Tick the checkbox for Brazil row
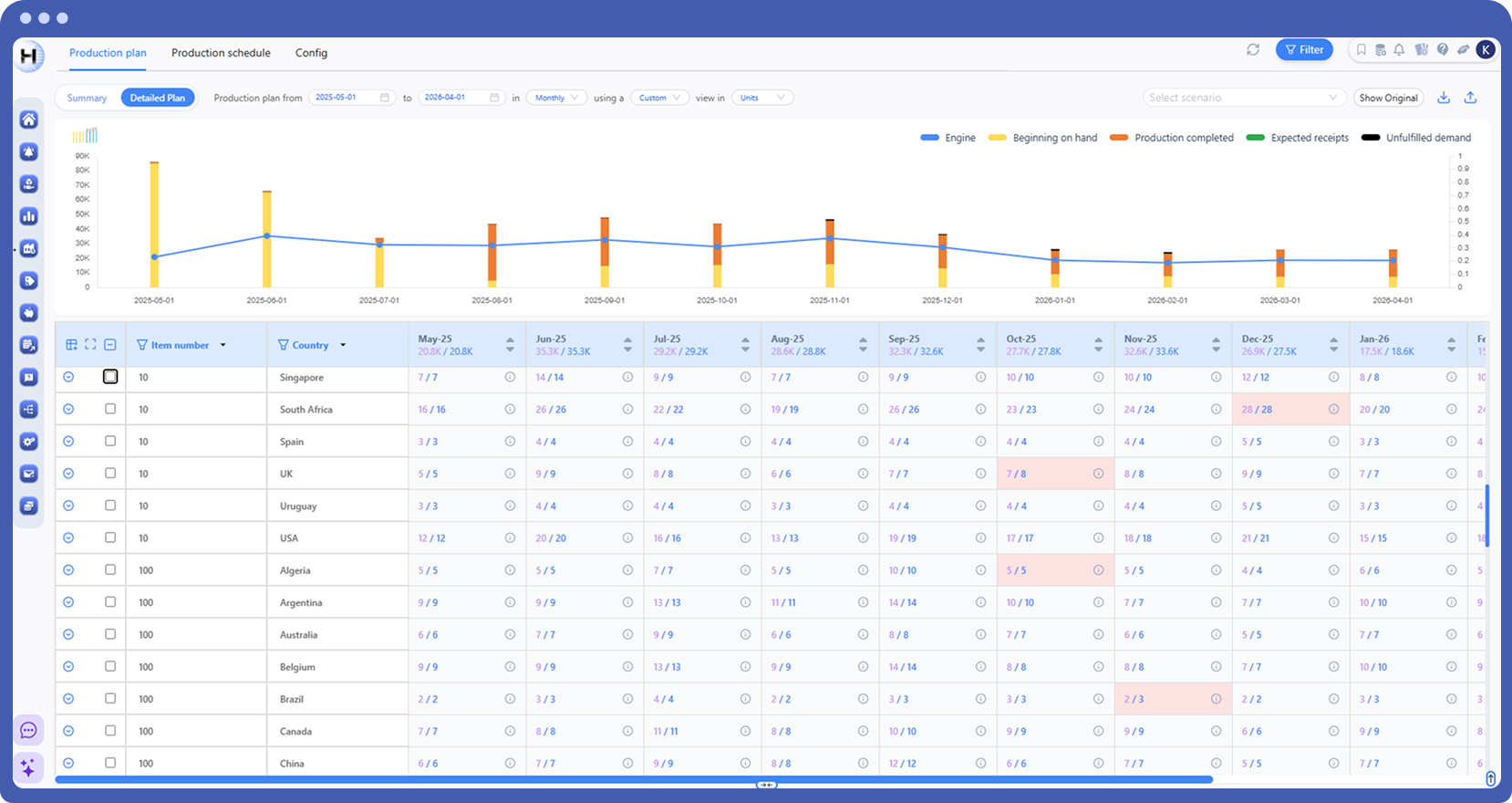Image resolution: width=1512 pixels, height=803 pixels. (x=110, y=698)
